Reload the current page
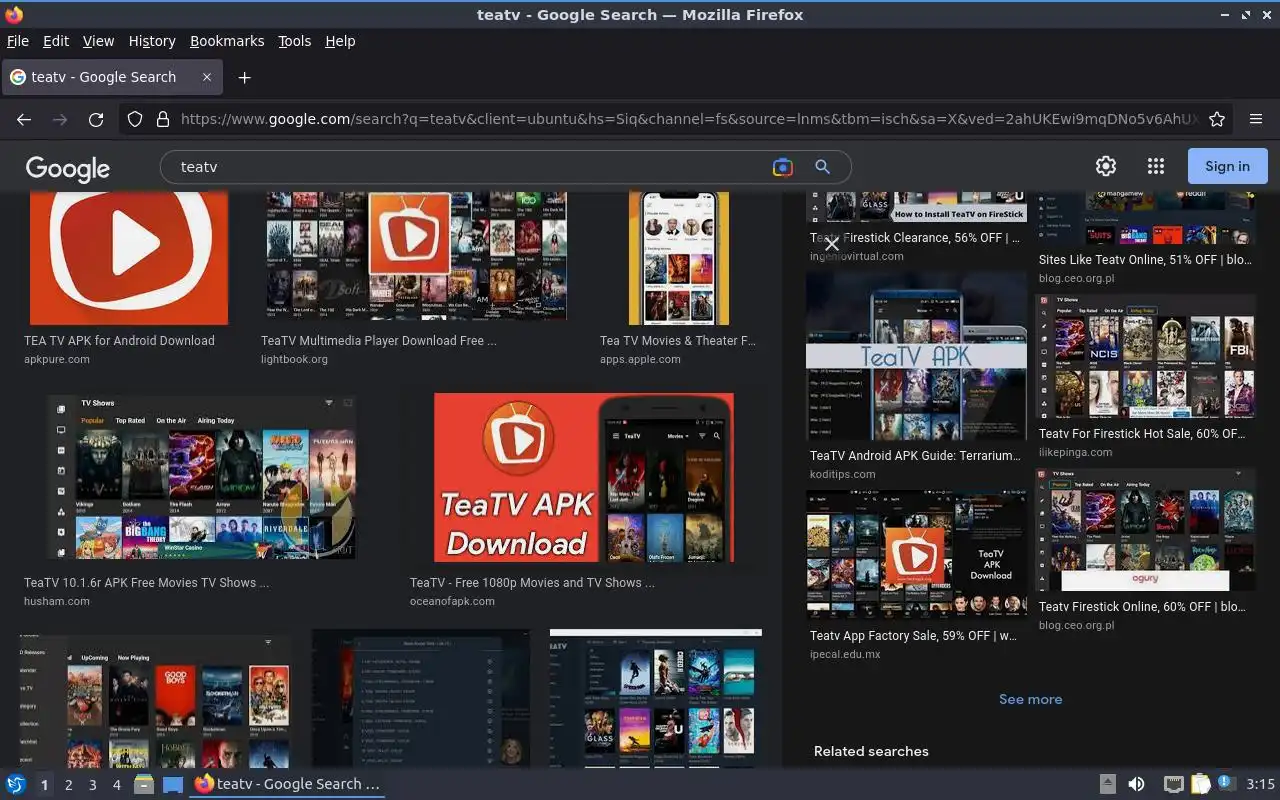 click(96, 119)
